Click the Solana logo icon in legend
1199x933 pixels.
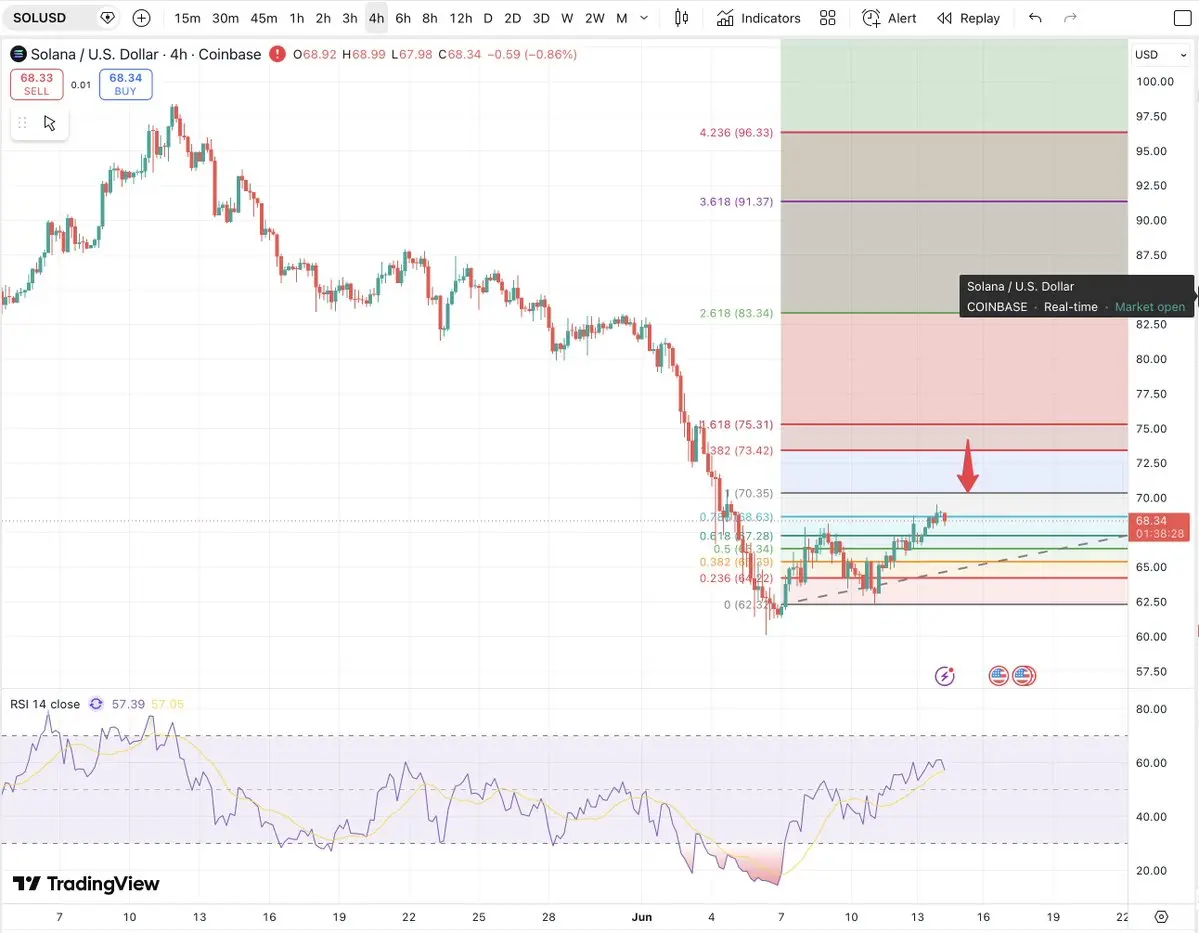tap(18, 54)
